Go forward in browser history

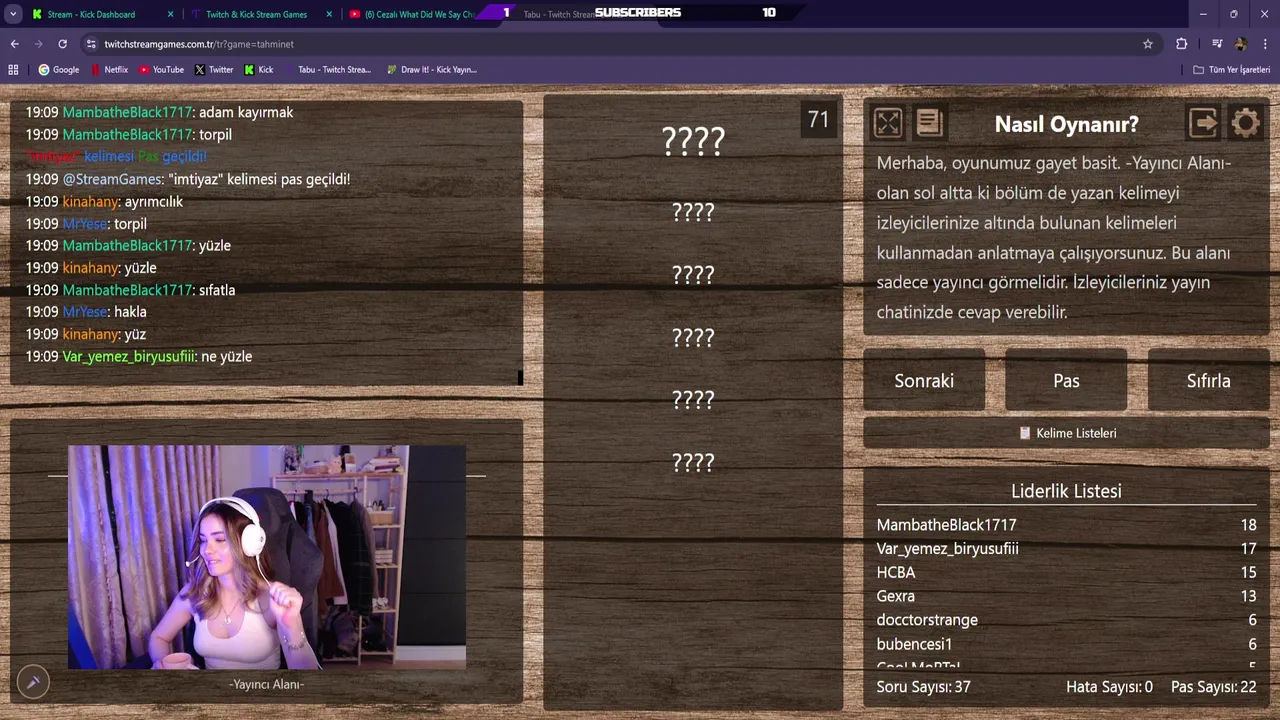[38, 44]
